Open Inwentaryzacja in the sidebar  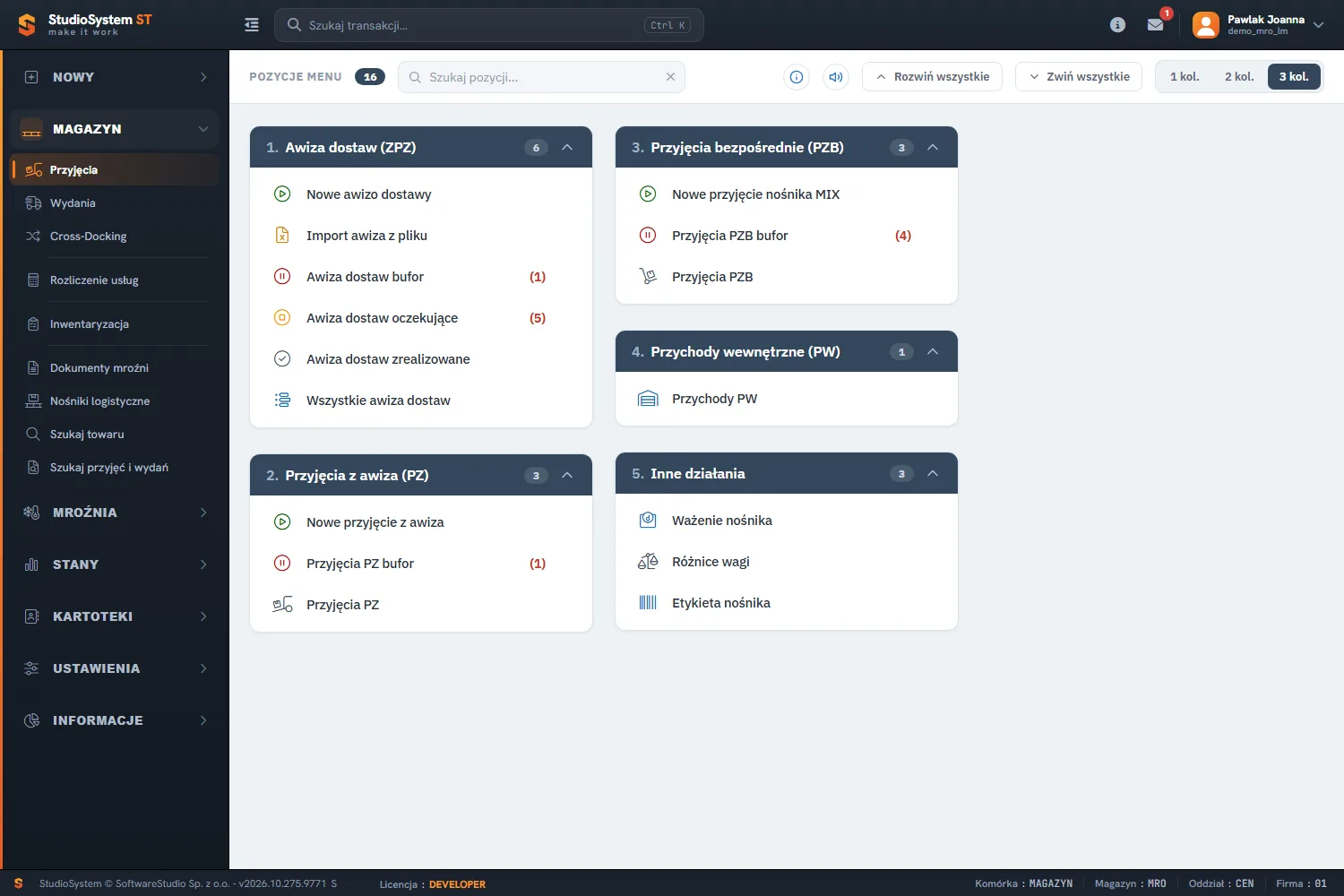coord(115,324)
